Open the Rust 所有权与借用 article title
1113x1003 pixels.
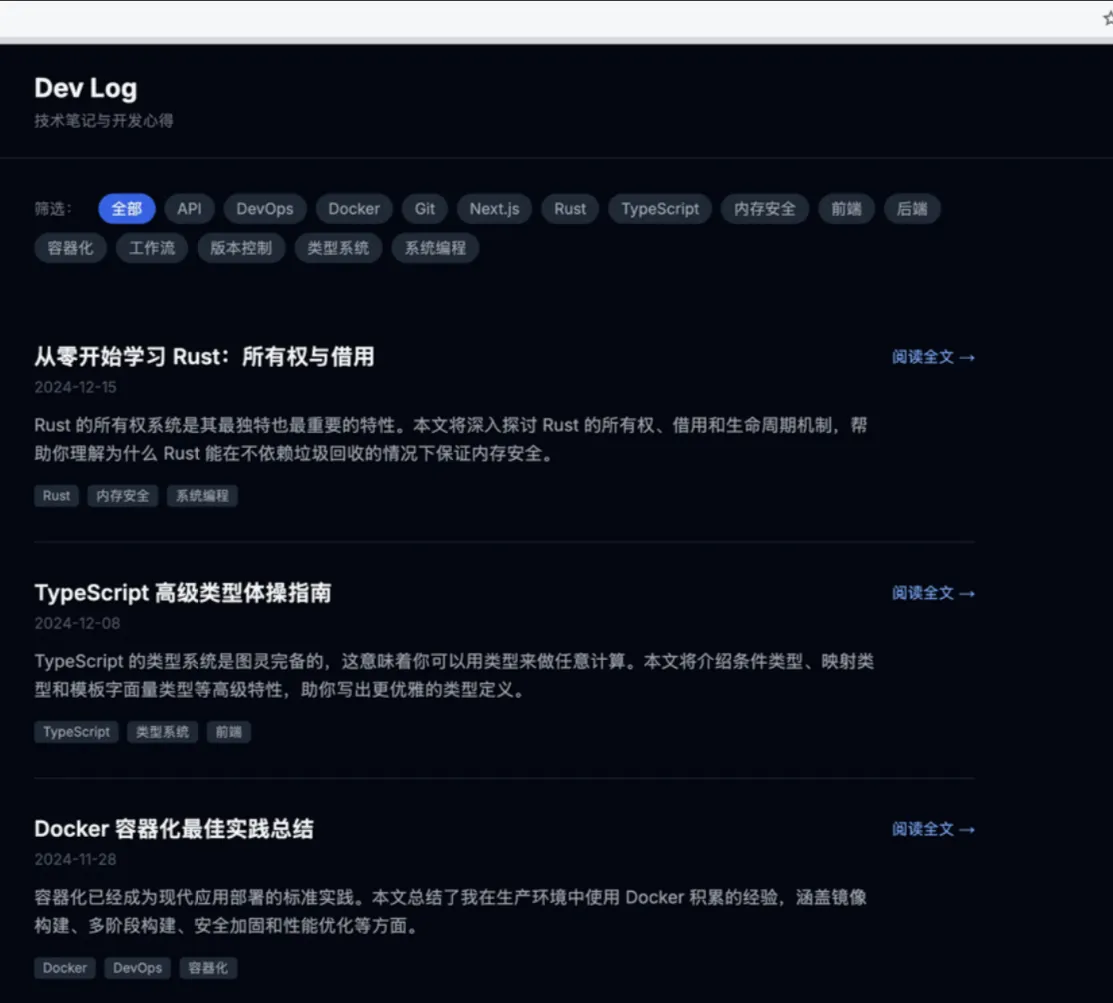pos(204,356)
